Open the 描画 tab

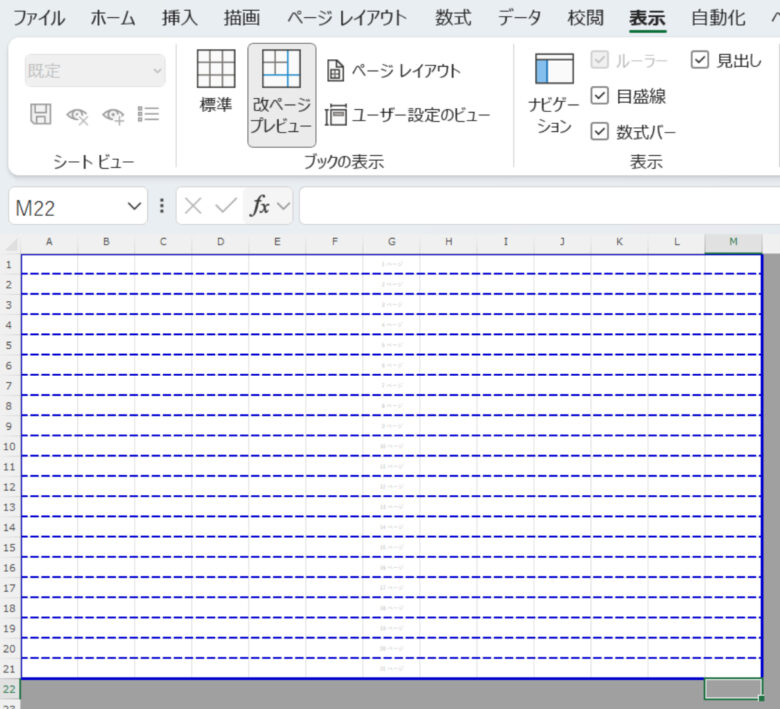pyautogui.click(x=241, y=18)
